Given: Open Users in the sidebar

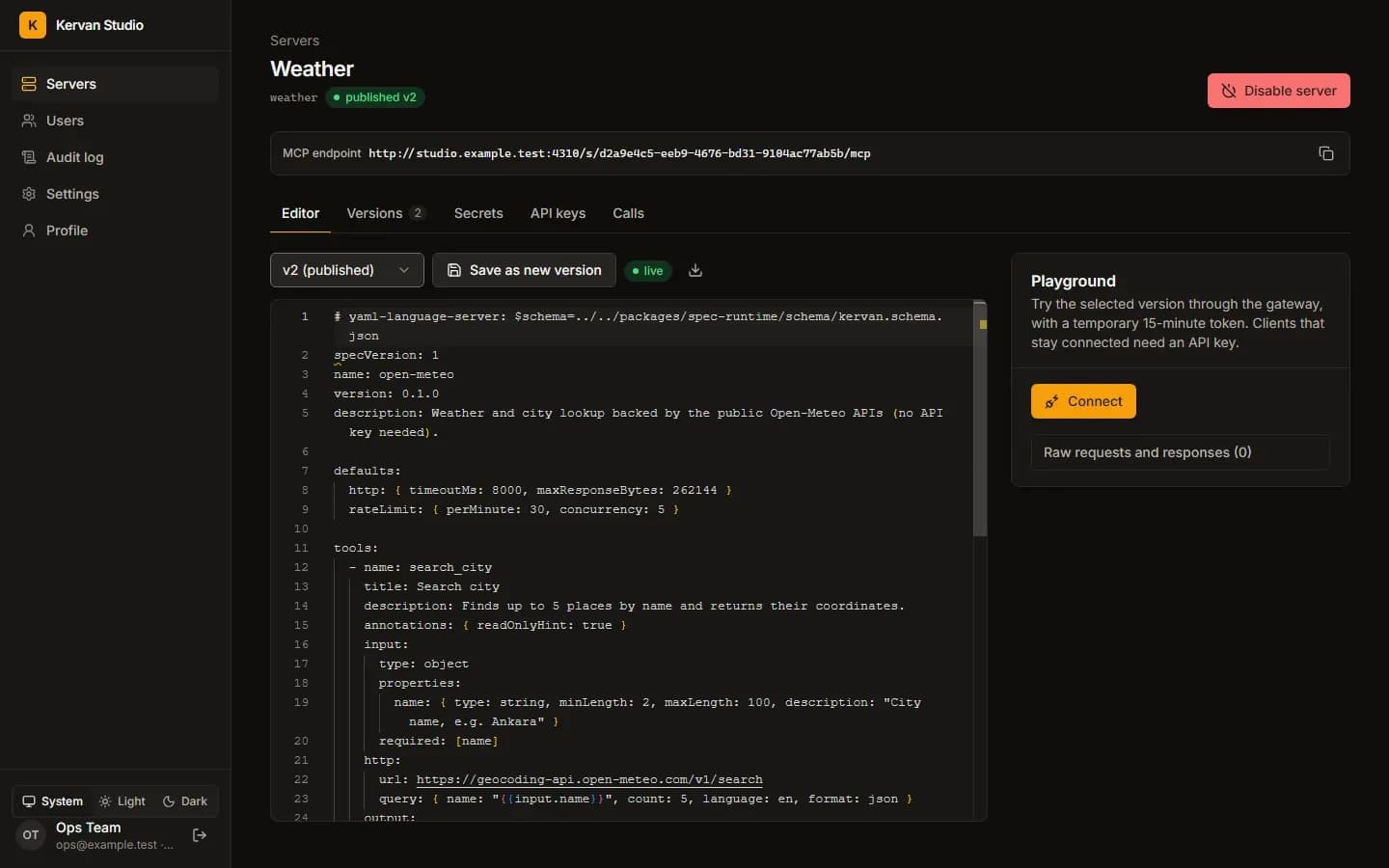Looking at the screenshot, I should point(115,121).
